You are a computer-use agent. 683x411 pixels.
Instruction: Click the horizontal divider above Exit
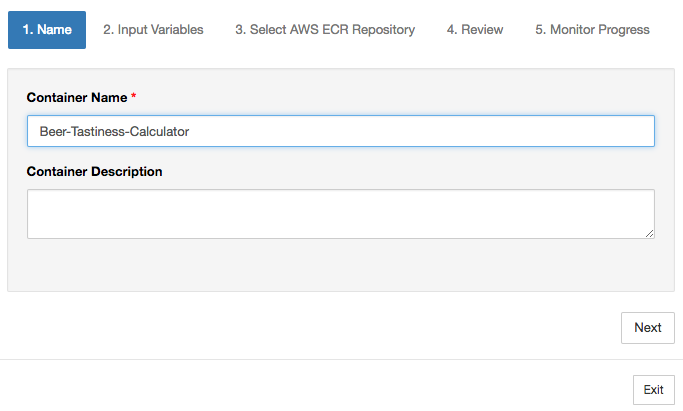pyautogui.click(x=340, y=359)
